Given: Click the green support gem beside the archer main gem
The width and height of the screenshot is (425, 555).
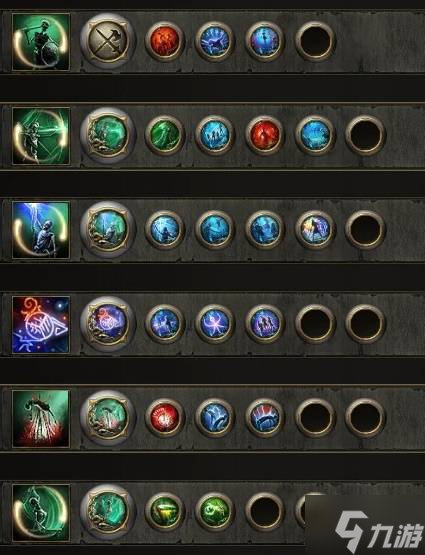Looking at the screenshot, I should [x=165, y=135].
